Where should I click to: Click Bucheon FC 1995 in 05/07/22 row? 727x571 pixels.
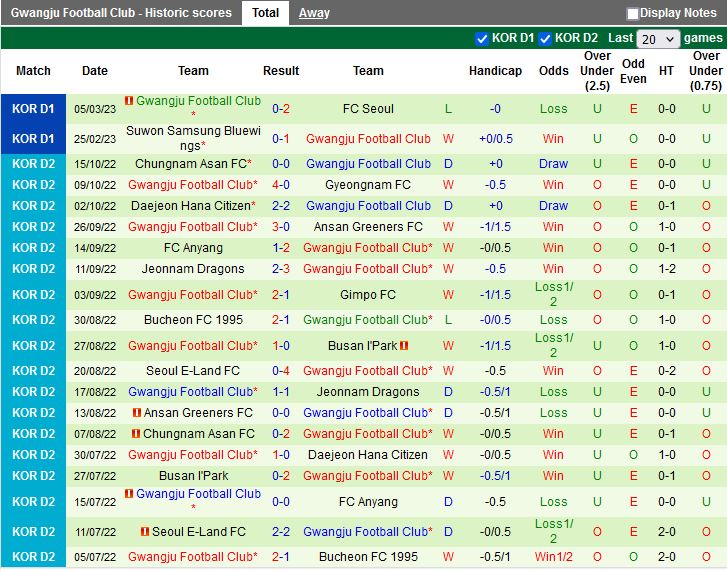(368, 557)
